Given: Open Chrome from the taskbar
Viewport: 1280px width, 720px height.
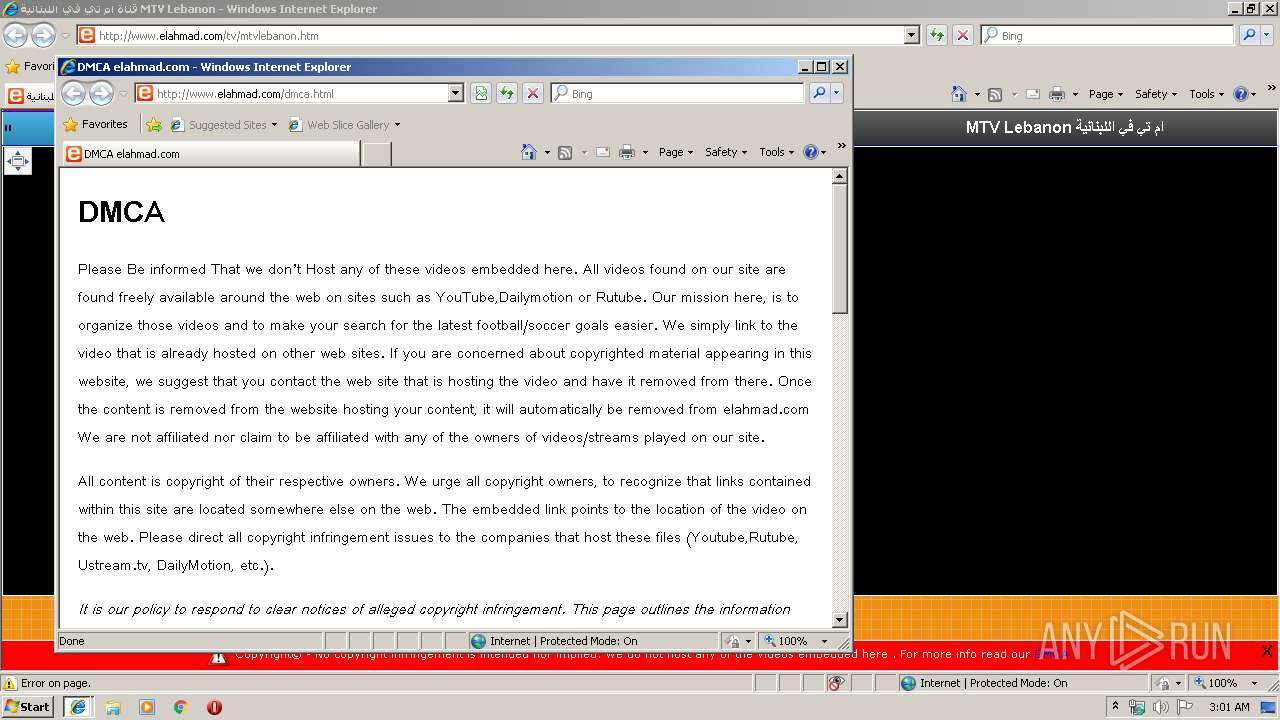Looking at the screenshot, I should [x=181, y=707].
